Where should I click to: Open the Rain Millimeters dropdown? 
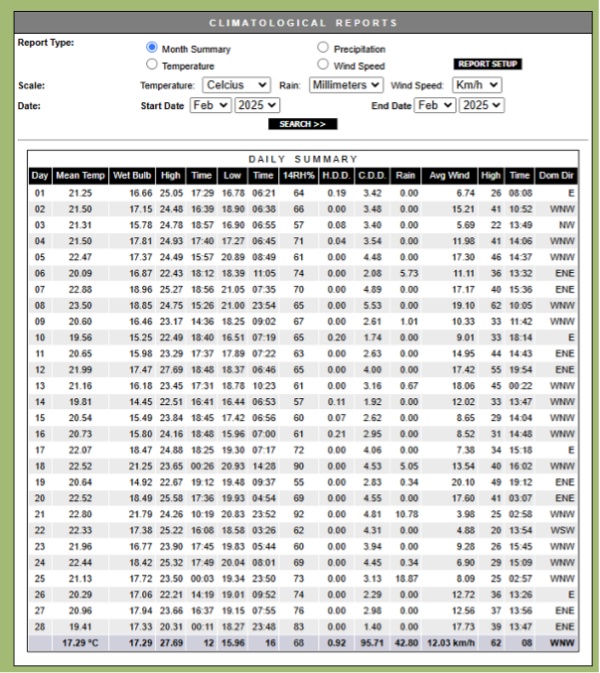[x=346, y=85]
